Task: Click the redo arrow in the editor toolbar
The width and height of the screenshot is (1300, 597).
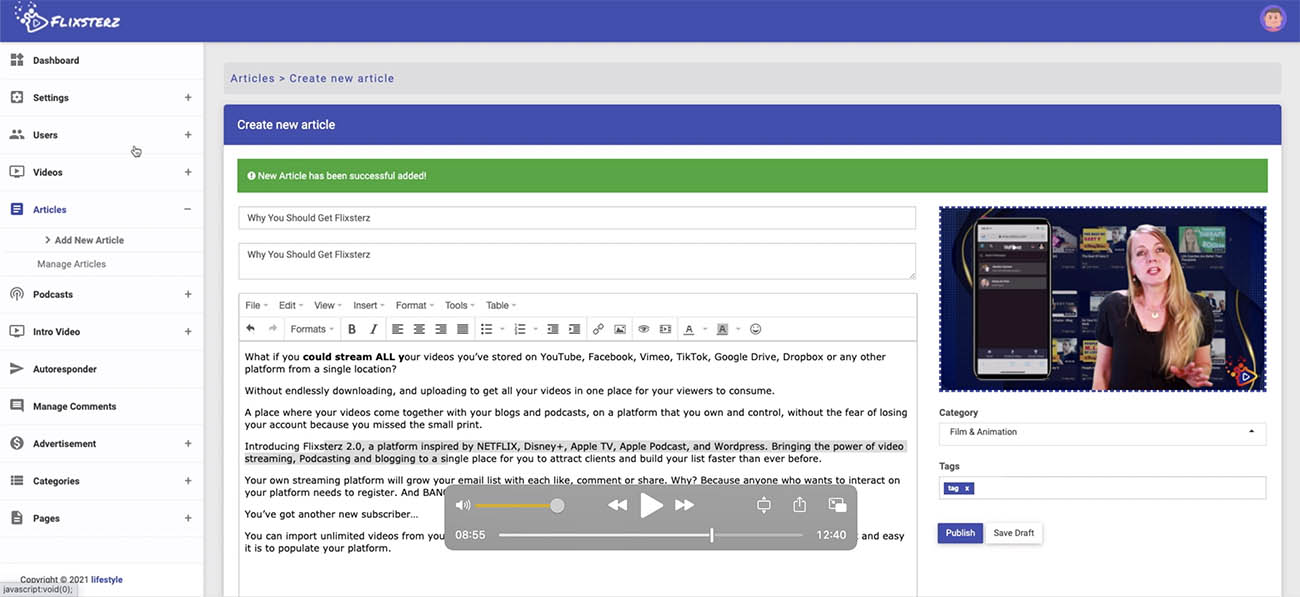Action: (x=272, y=329)
